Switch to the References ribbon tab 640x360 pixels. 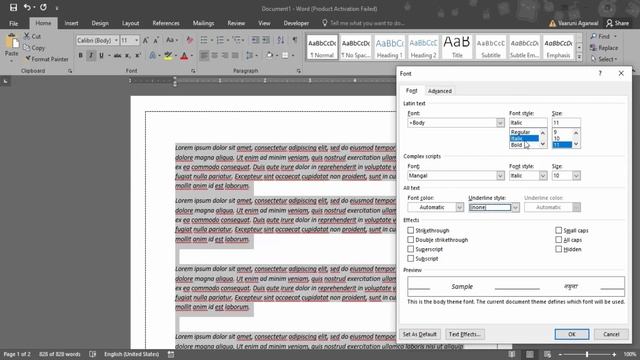166,23
